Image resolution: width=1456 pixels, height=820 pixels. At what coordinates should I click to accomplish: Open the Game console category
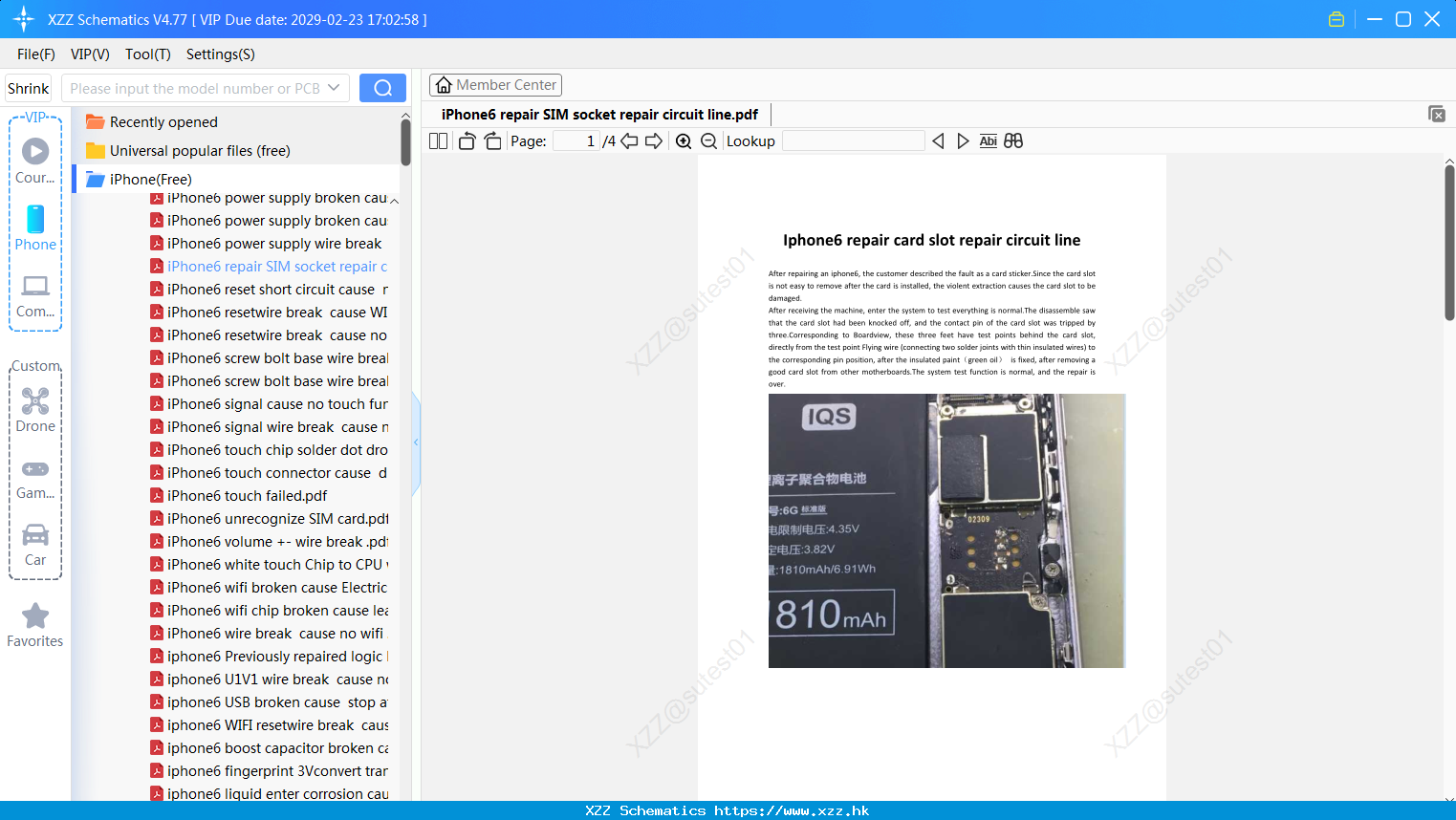pos(35,479)
